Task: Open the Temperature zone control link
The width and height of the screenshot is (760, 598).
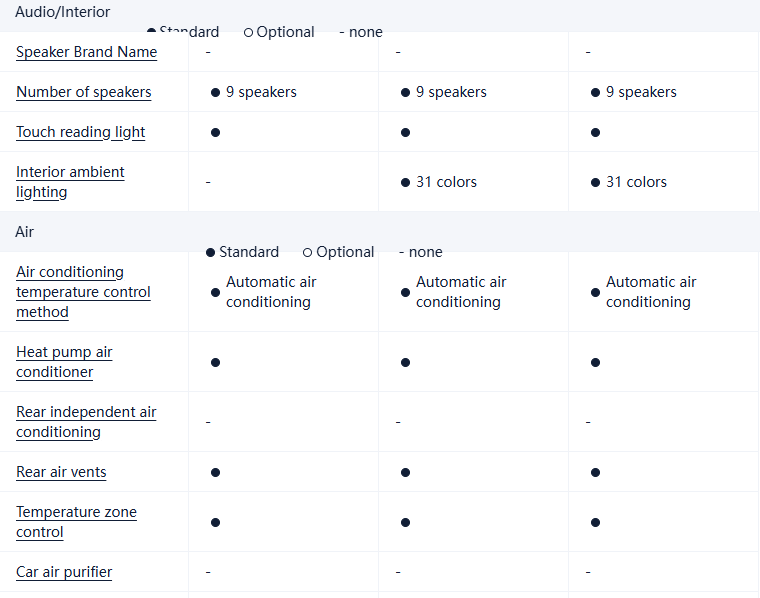Action: [76, 522]
